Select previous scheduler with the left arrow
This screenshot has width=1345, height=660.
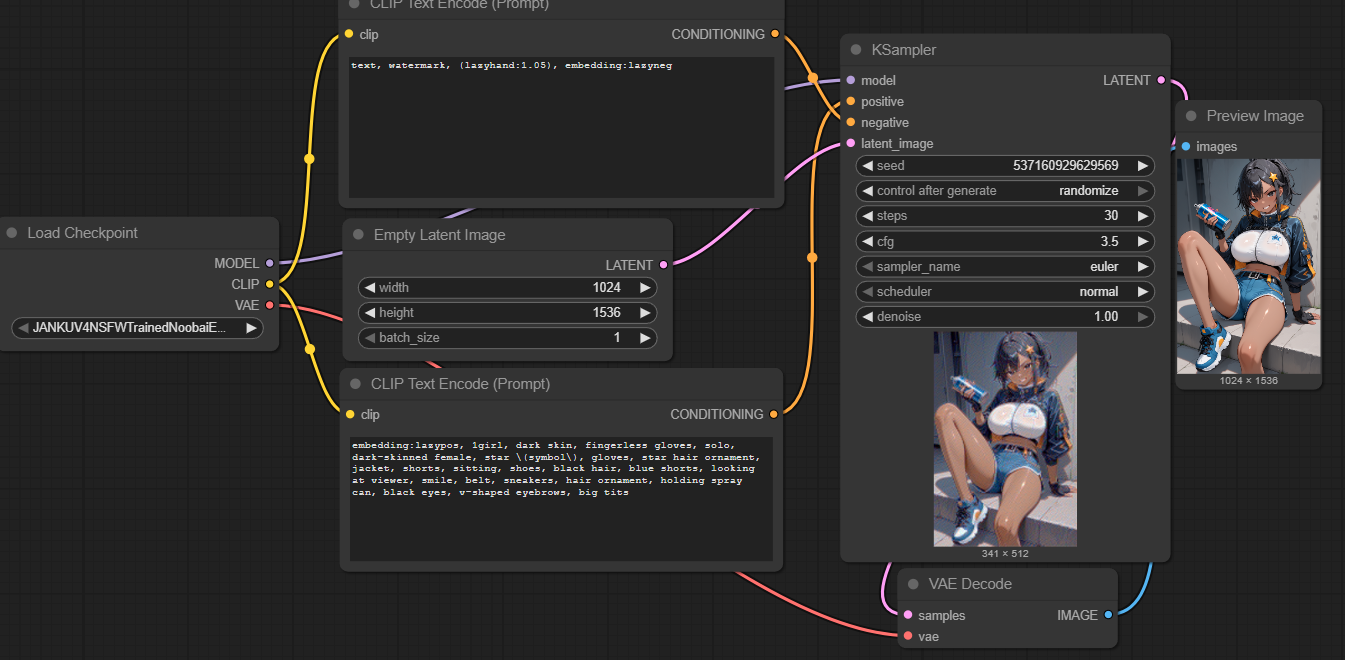point(868,292)
